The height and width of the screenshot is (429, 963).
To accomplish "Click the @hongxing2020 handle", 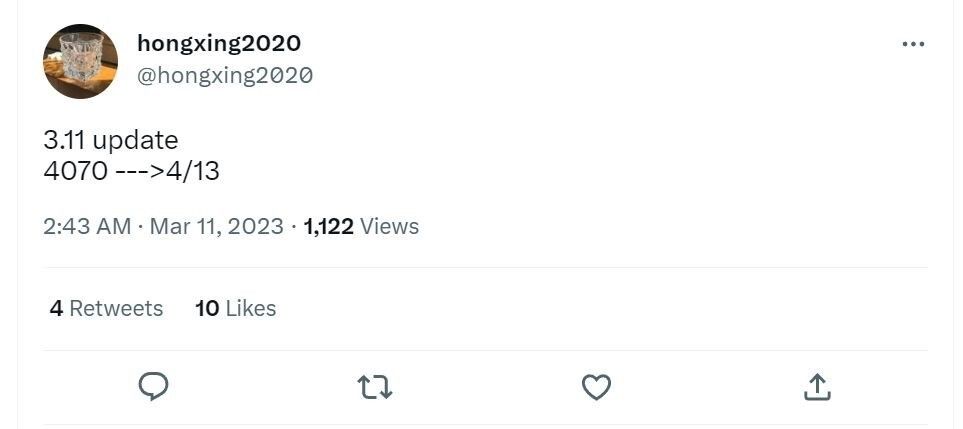I will 225,75.
